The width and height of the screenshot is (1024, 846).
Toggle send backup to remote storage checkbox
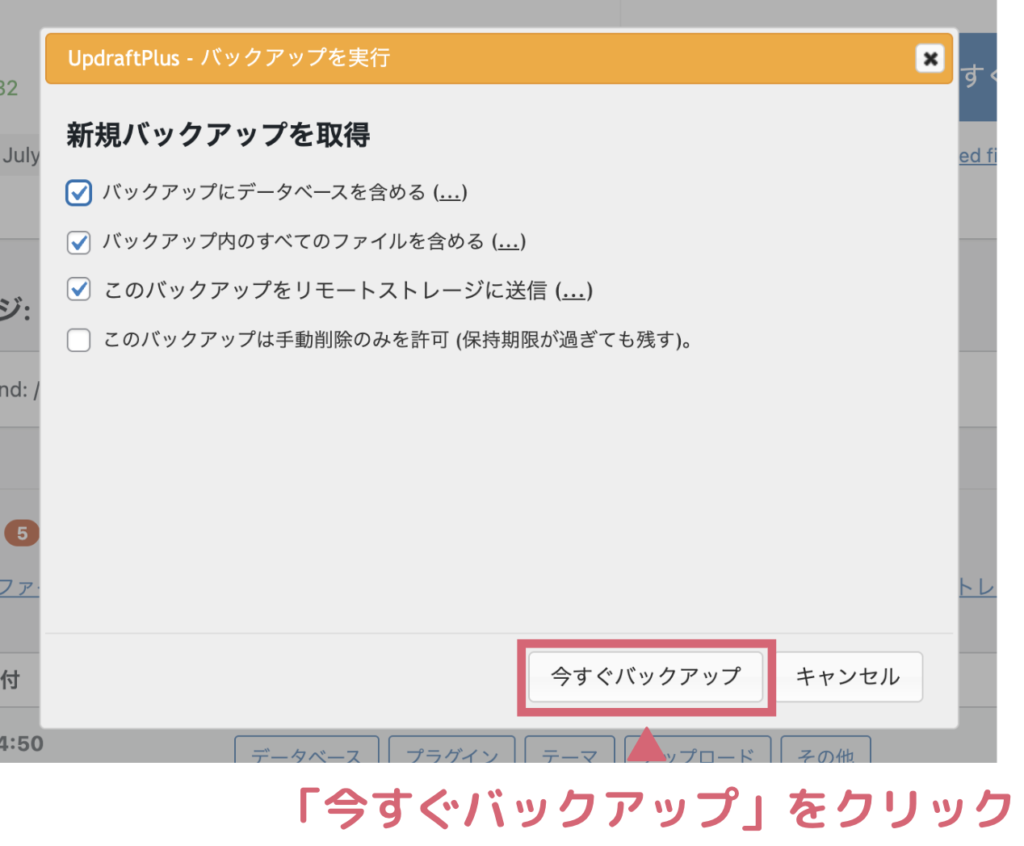click(78, 289)
